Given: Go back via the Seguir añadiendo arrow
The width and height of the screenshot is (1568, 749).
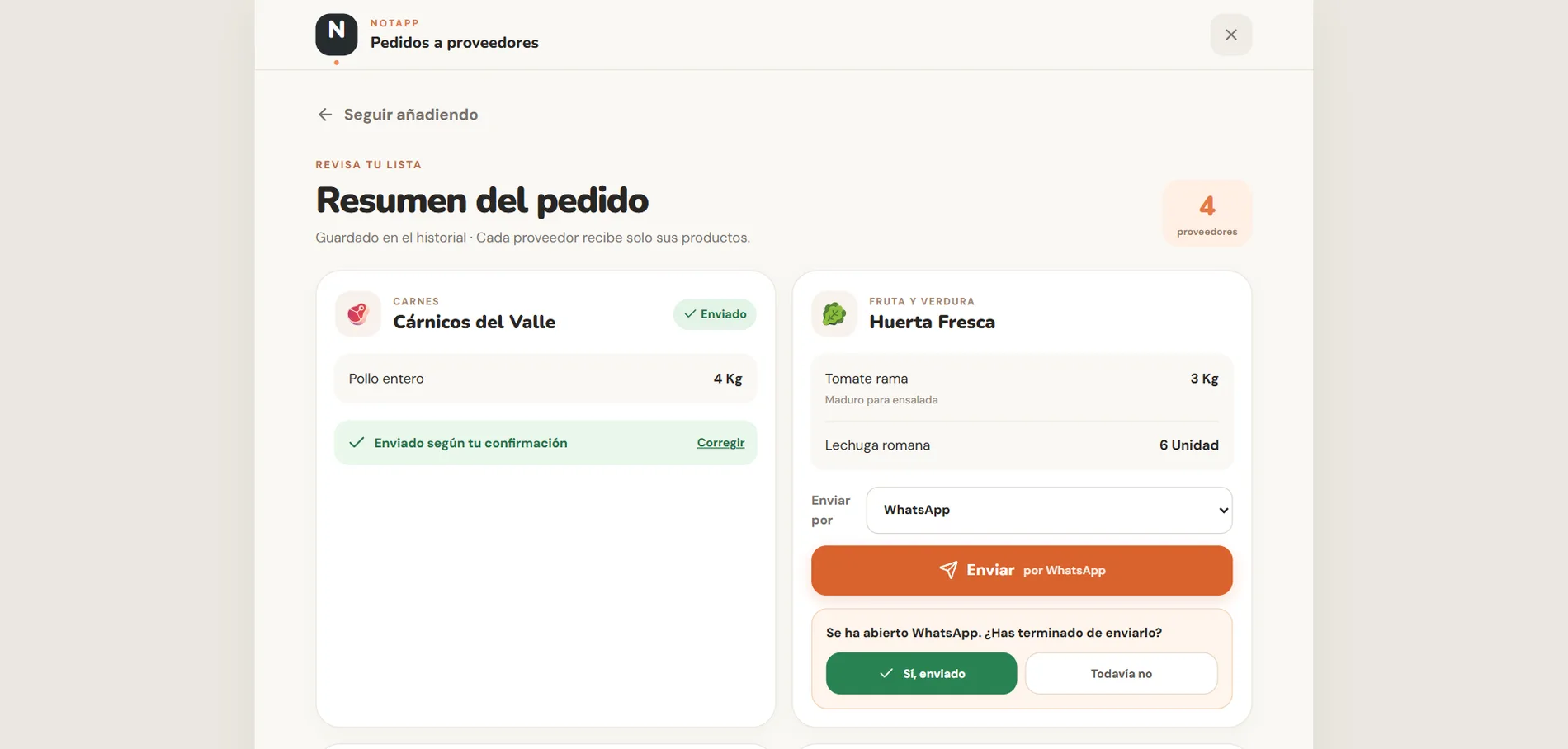Looking at the screenshot, I should click(325, 115).
